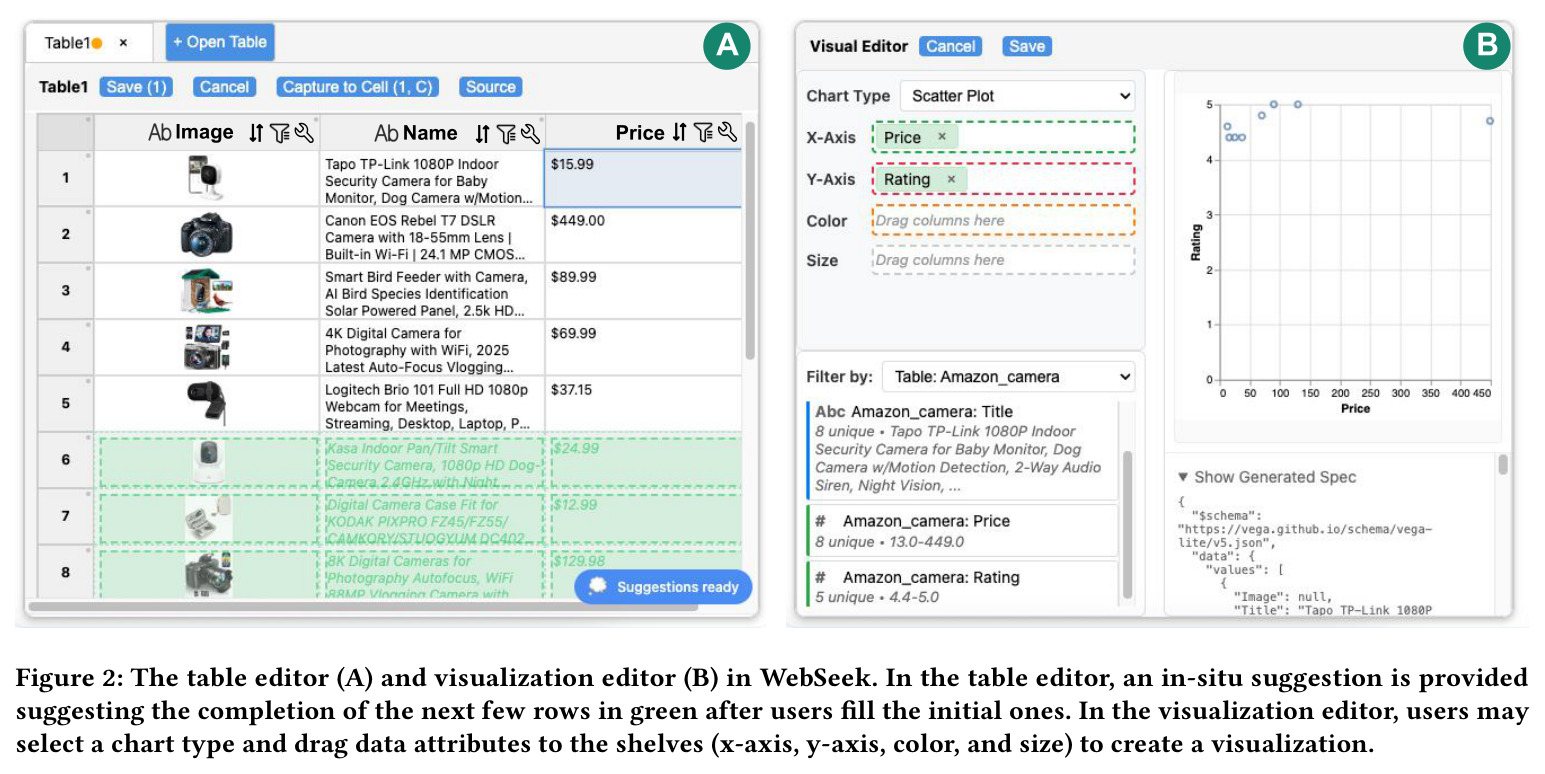Open the table Source
This screenshot has height=774, width=1545.
[490, 87]
